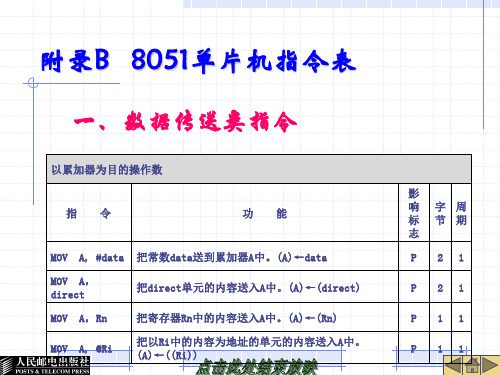Click the 功能 column header
This screenshot has width=500, height=375.
(265, 213)
